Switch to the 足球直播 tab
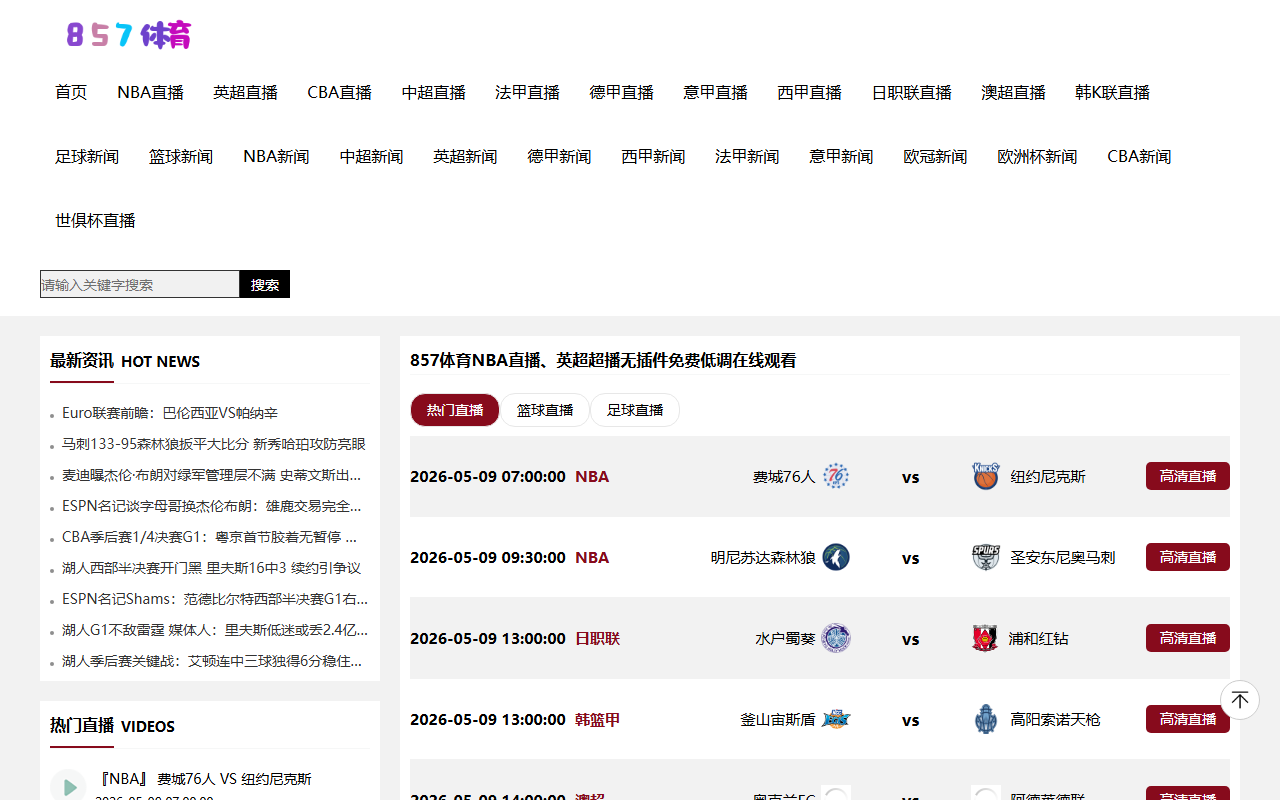This screenshot has width=1280, height=800. pyautogui.click(x=635, y=410)
